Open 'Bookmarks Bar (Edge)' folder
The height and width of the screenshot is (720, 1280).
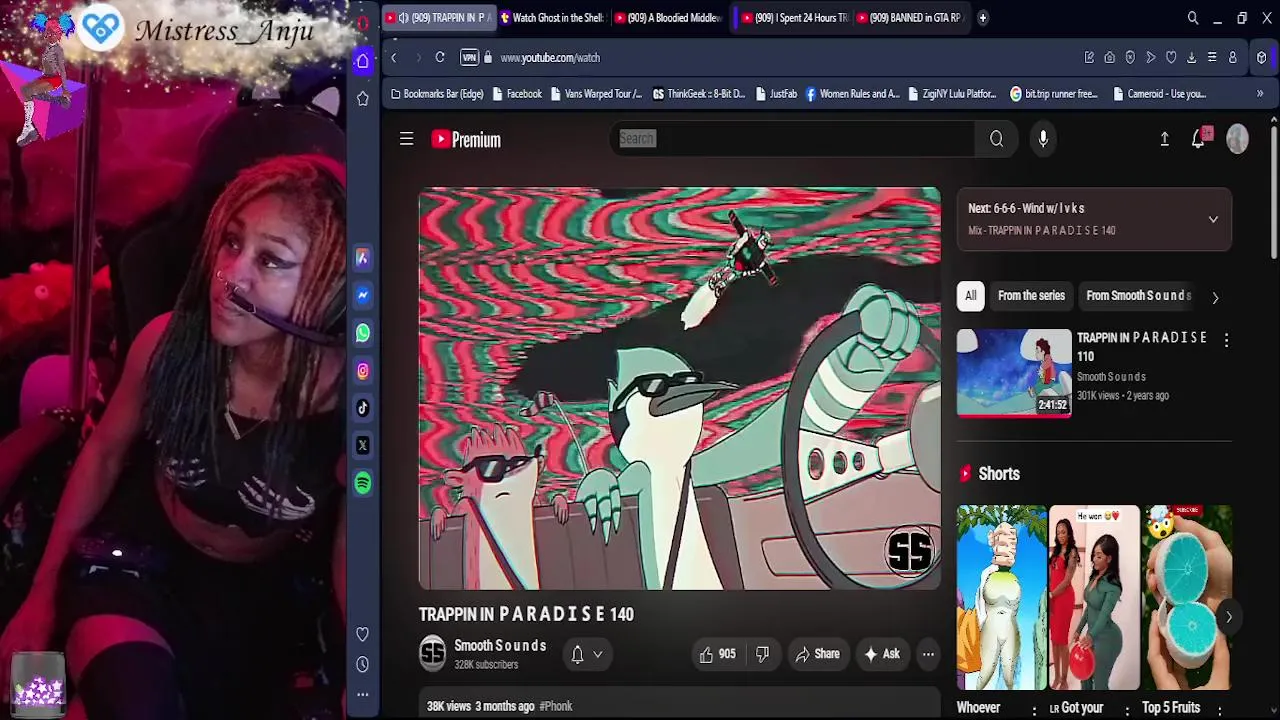[437, 94]
